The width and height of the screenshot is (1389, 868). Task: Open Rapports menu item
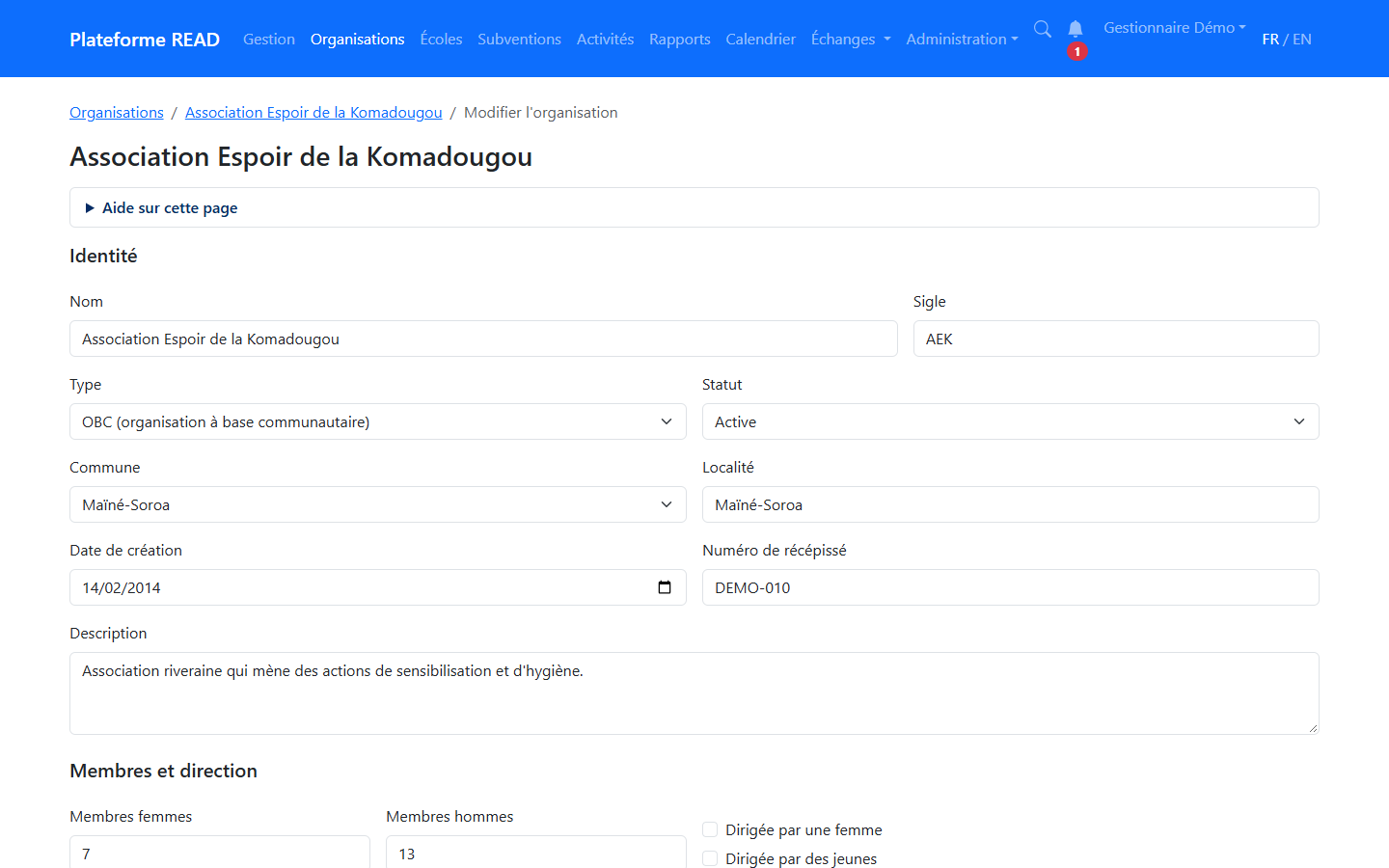[680, 39]
